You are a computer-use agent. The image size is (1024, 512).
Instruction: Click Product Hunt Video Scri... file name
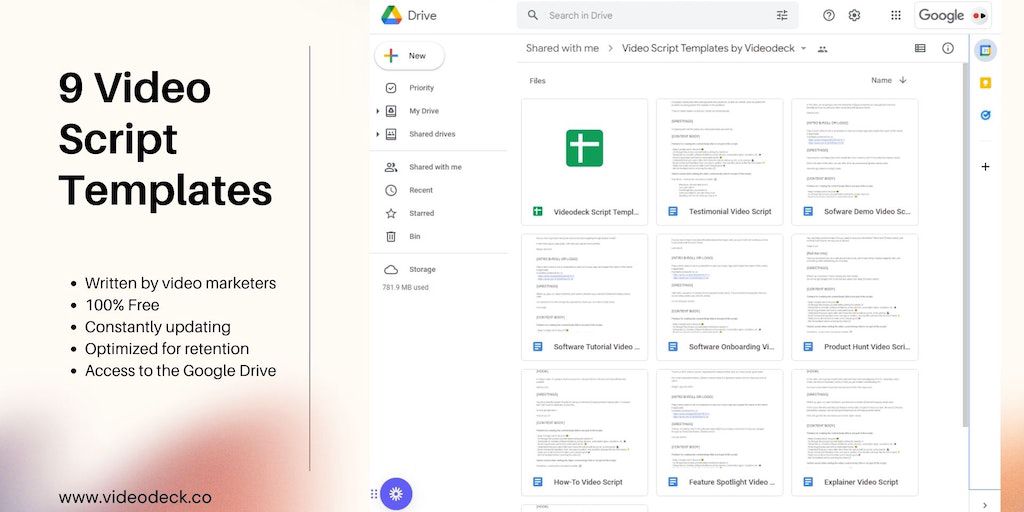click(x=867, y=347)
